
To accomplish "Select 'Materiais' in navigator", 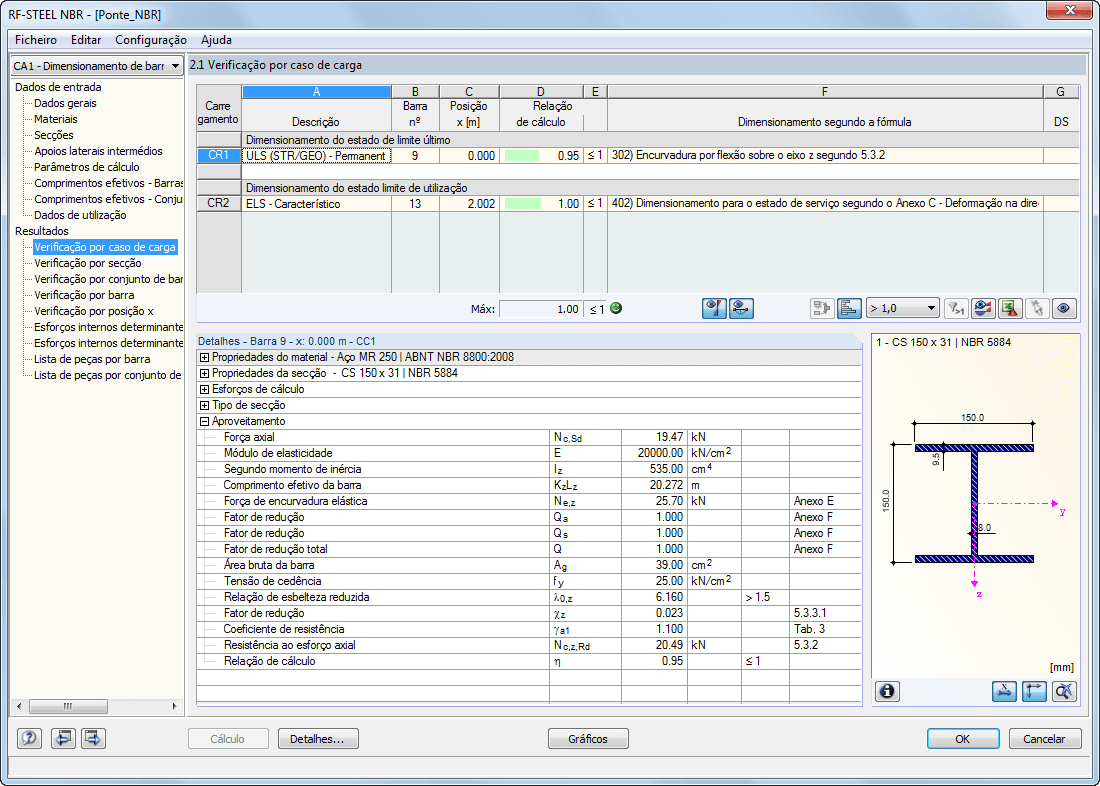I will 56,119.
